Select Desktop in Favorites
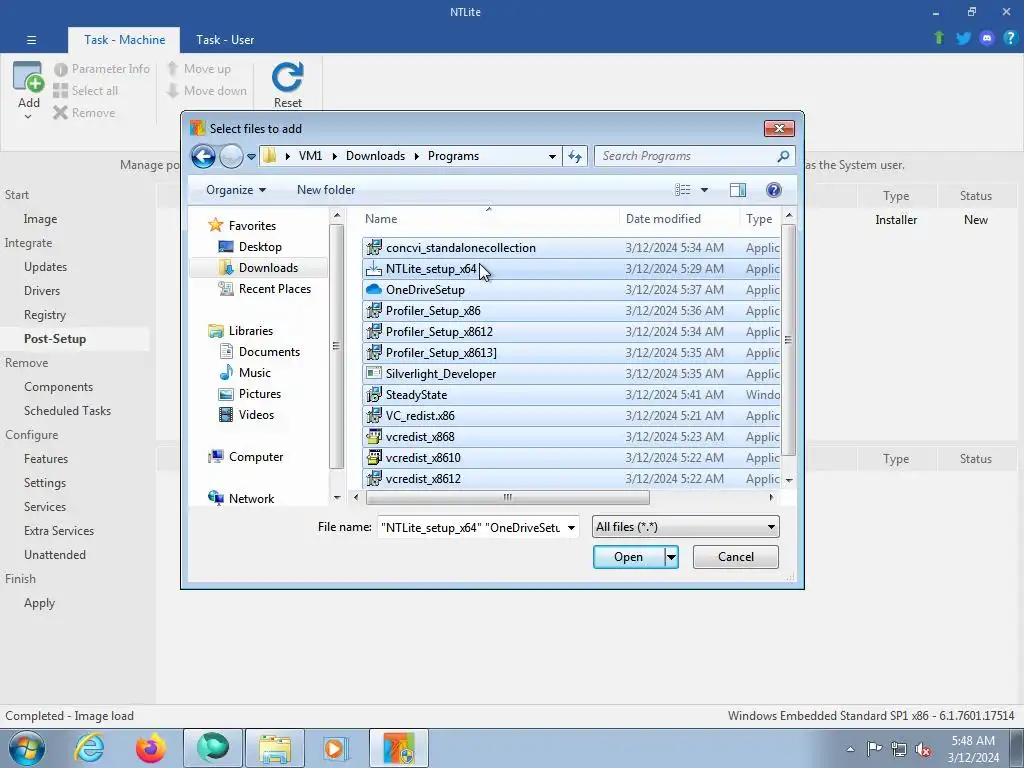Screen dimensions: 1024x768 pos(260,247)
